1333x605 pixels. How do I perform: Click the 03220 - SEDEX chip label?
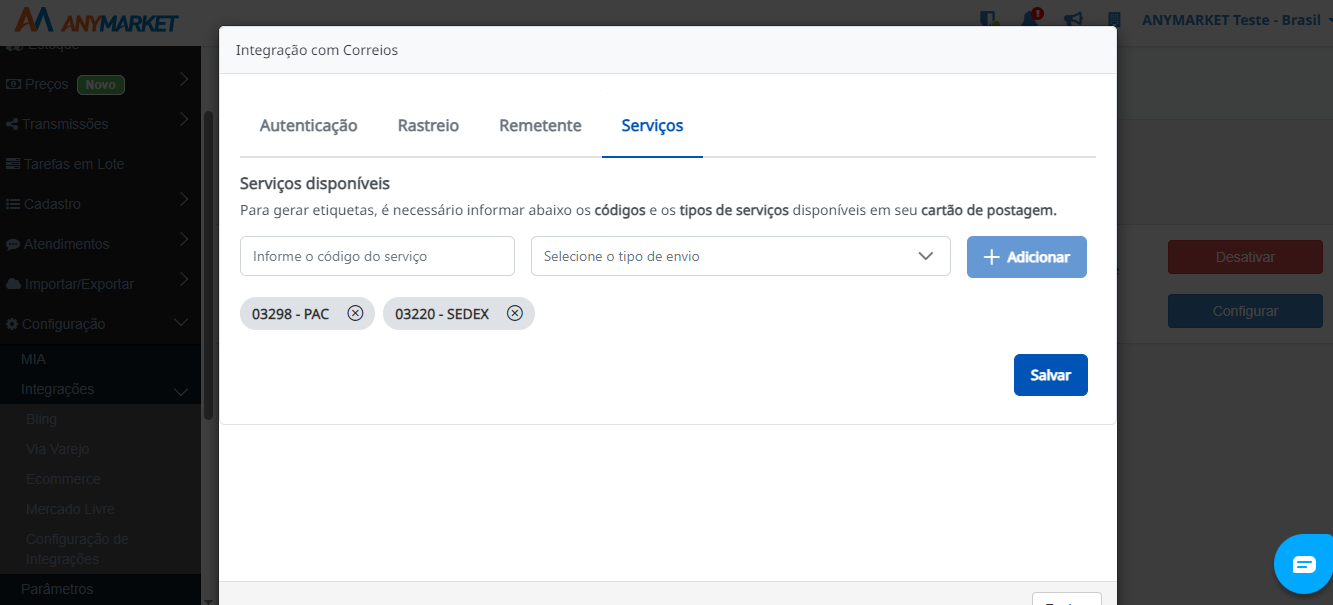tap(442, 314)
